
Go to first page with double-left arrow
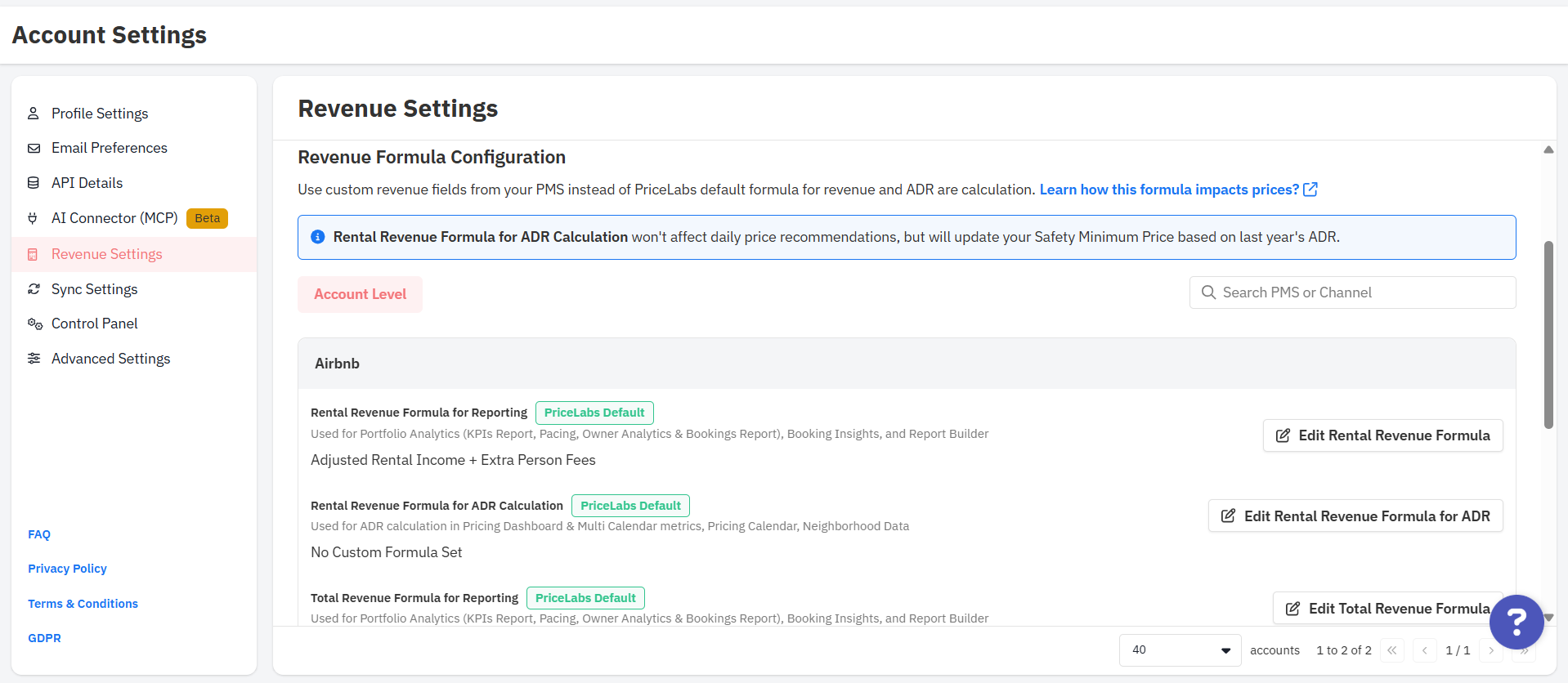click(x=1392, y=650)
